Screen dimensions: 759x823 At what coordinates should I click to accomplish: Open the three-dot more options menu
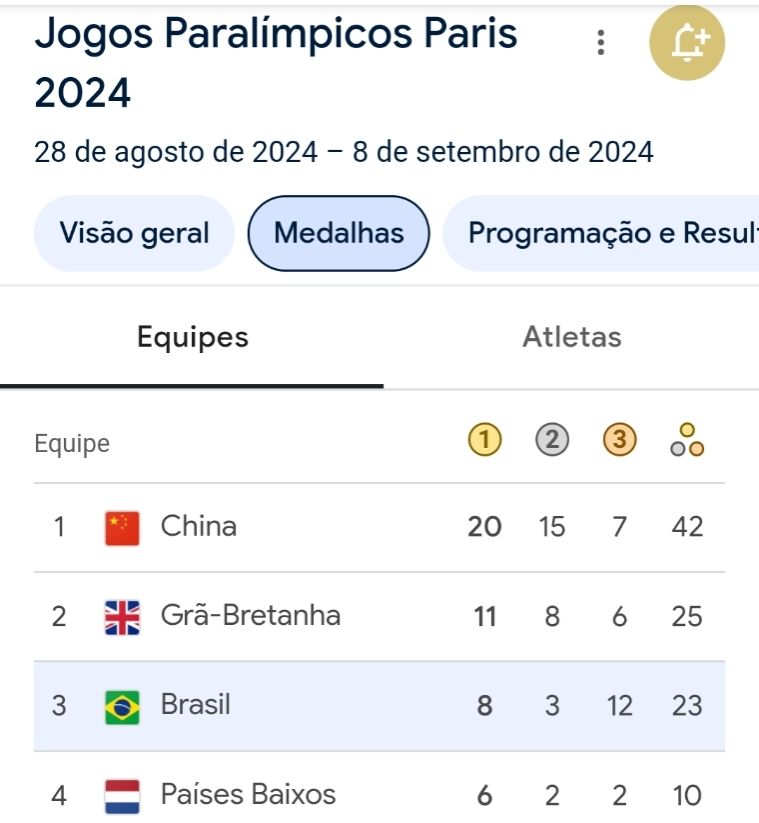point(600,42)
